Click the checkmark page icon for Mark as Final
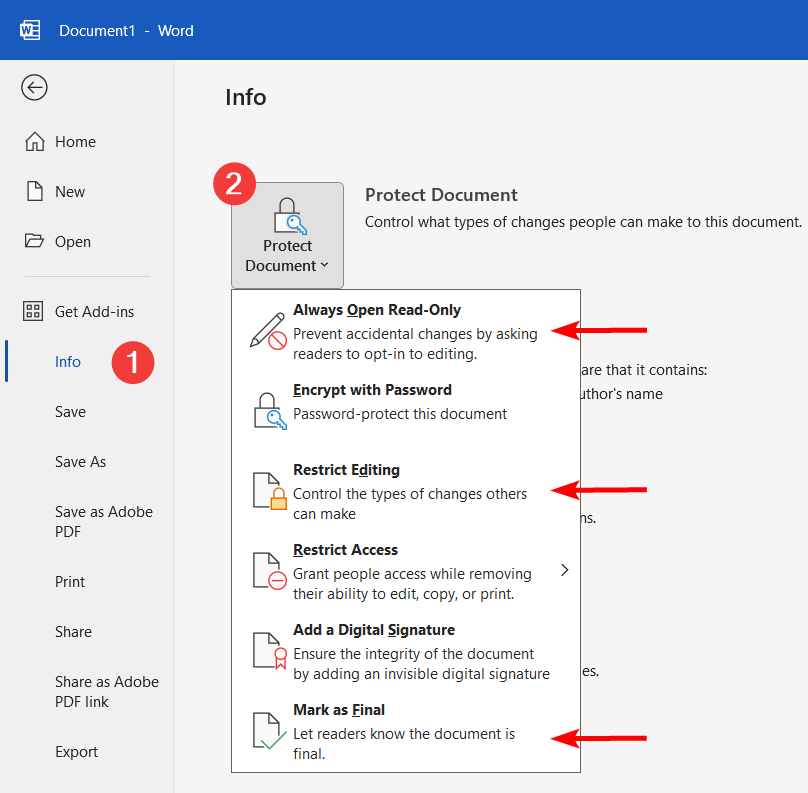This screenshot has height=793, width=808. pyautogui.click(x=268, y=731)
